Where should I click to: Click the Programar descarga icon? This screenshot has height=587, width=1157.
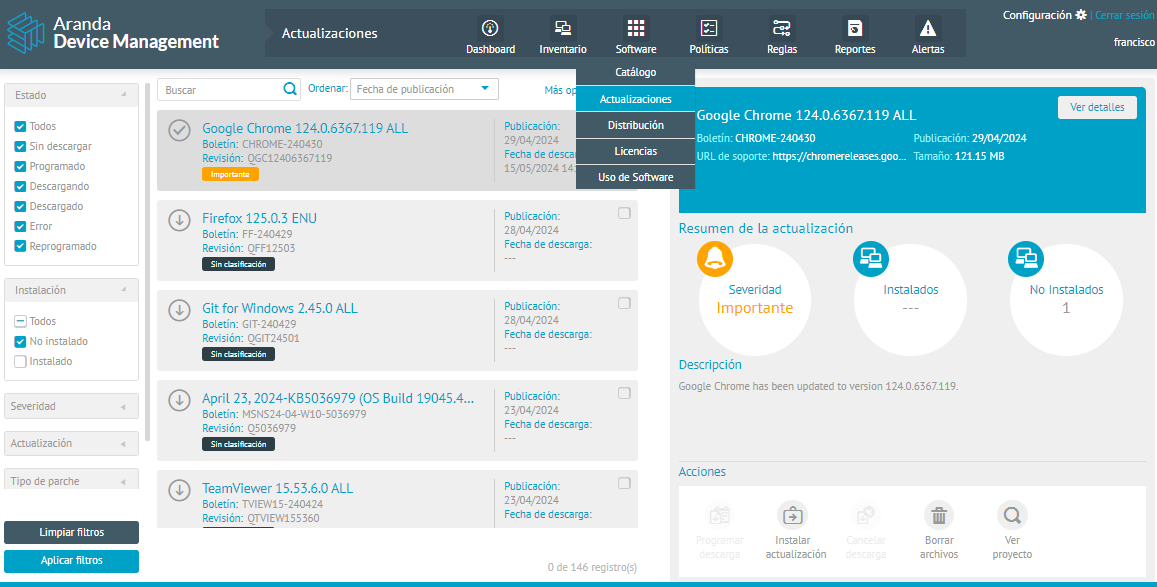[x=719, y=515]
